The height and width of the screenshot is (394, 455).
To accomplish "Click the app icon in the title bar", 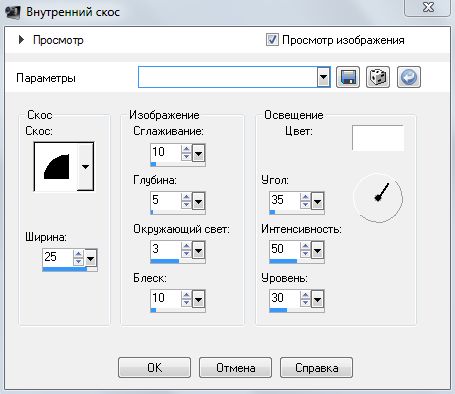I will point(13,12).
